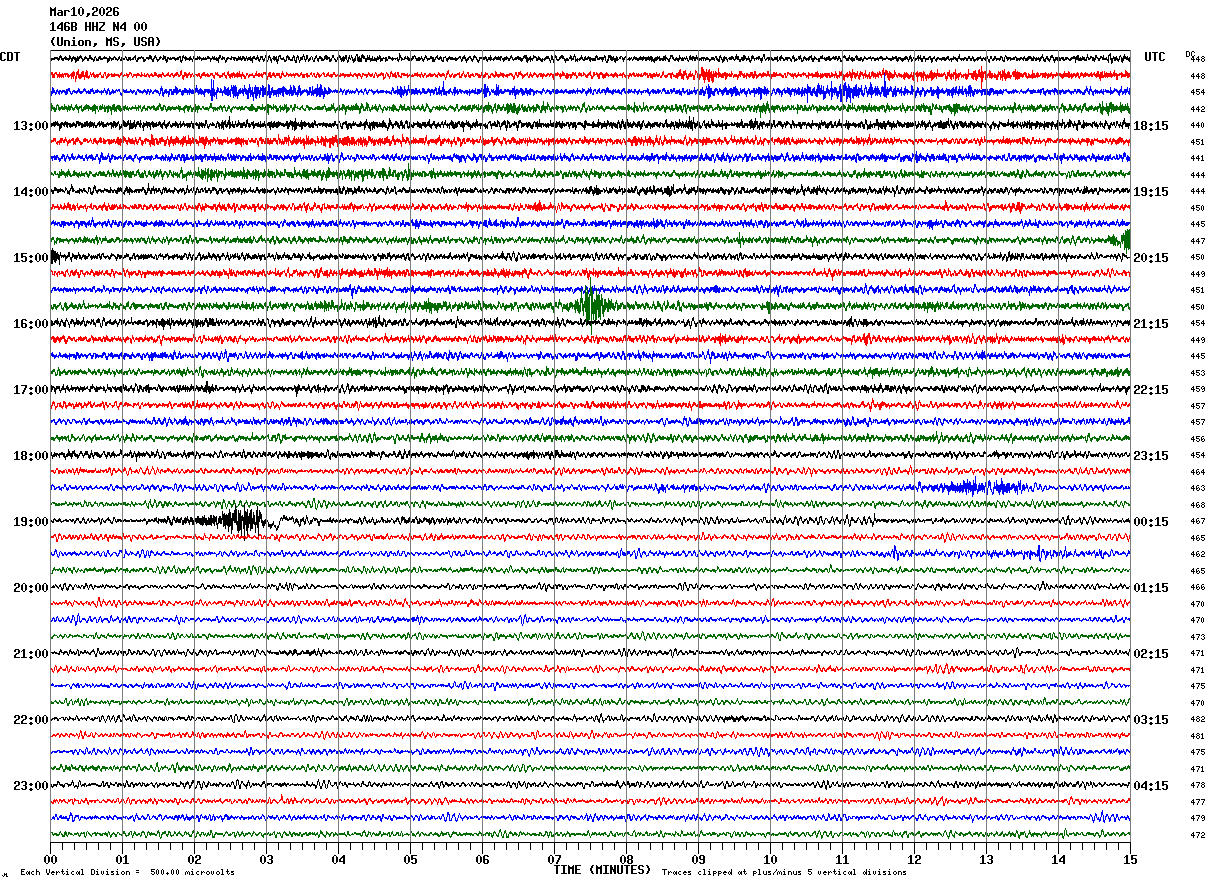
Task: Click the 21:15 UTC time label
Action: coord(1151,324)
